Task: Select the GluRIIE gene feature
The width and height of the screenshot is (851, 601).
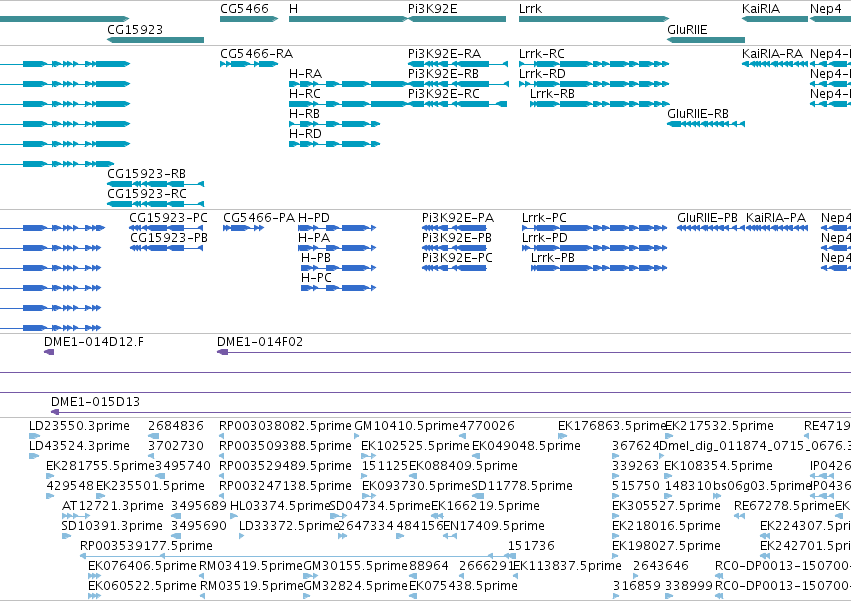Action: click(x=706, y=40)
